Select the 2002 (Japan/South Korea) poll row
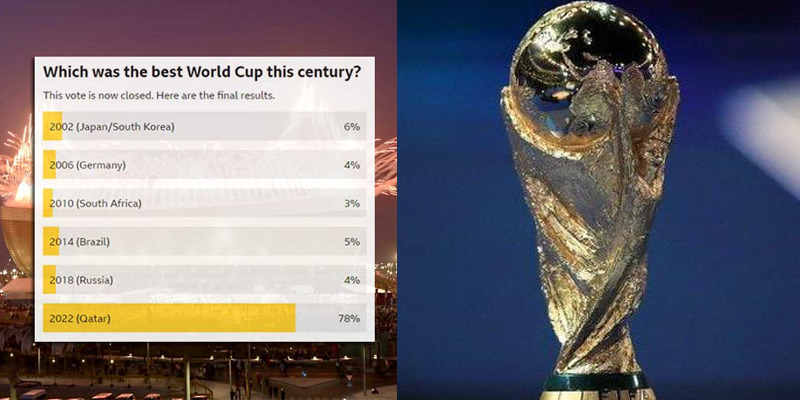The width and height of the screenshot is (800, 400). click(205, 127)
